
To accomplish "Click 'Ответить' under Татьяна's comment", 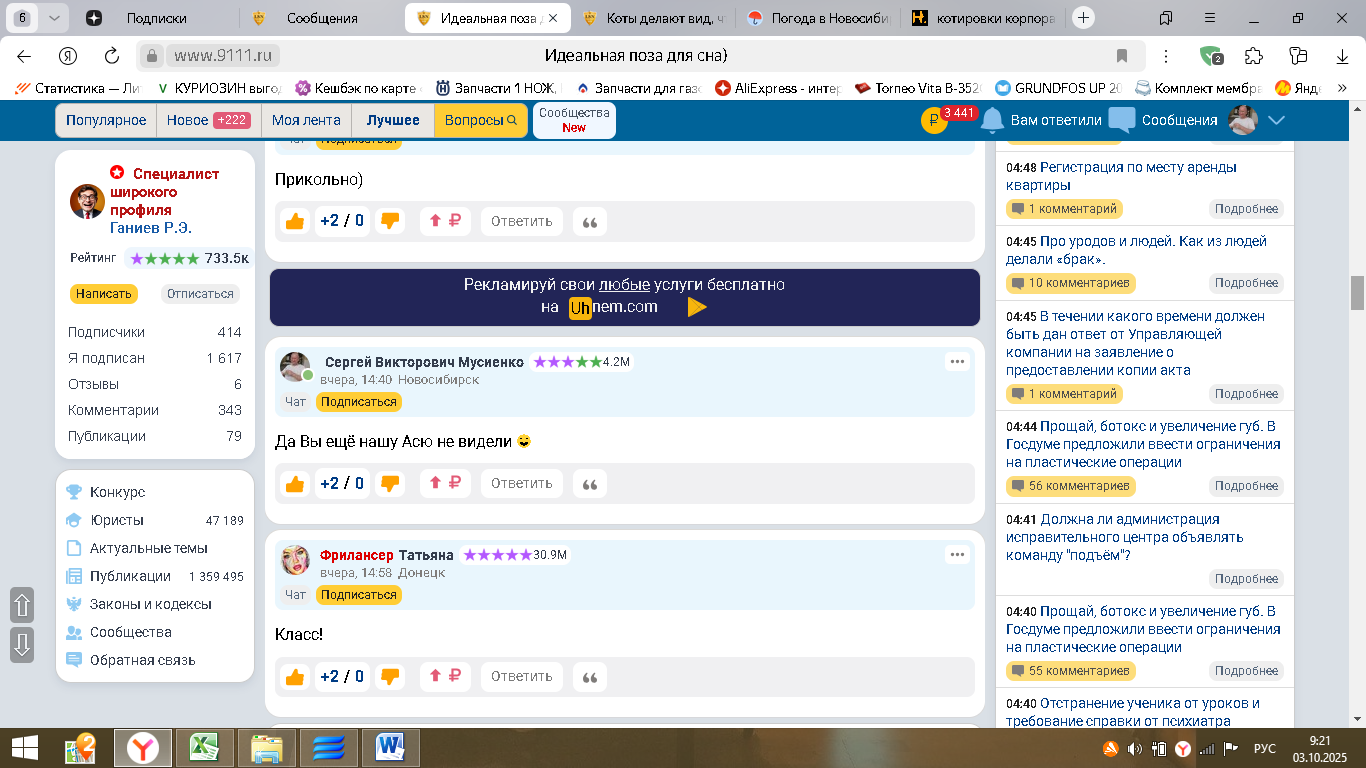I will (521, 677).
